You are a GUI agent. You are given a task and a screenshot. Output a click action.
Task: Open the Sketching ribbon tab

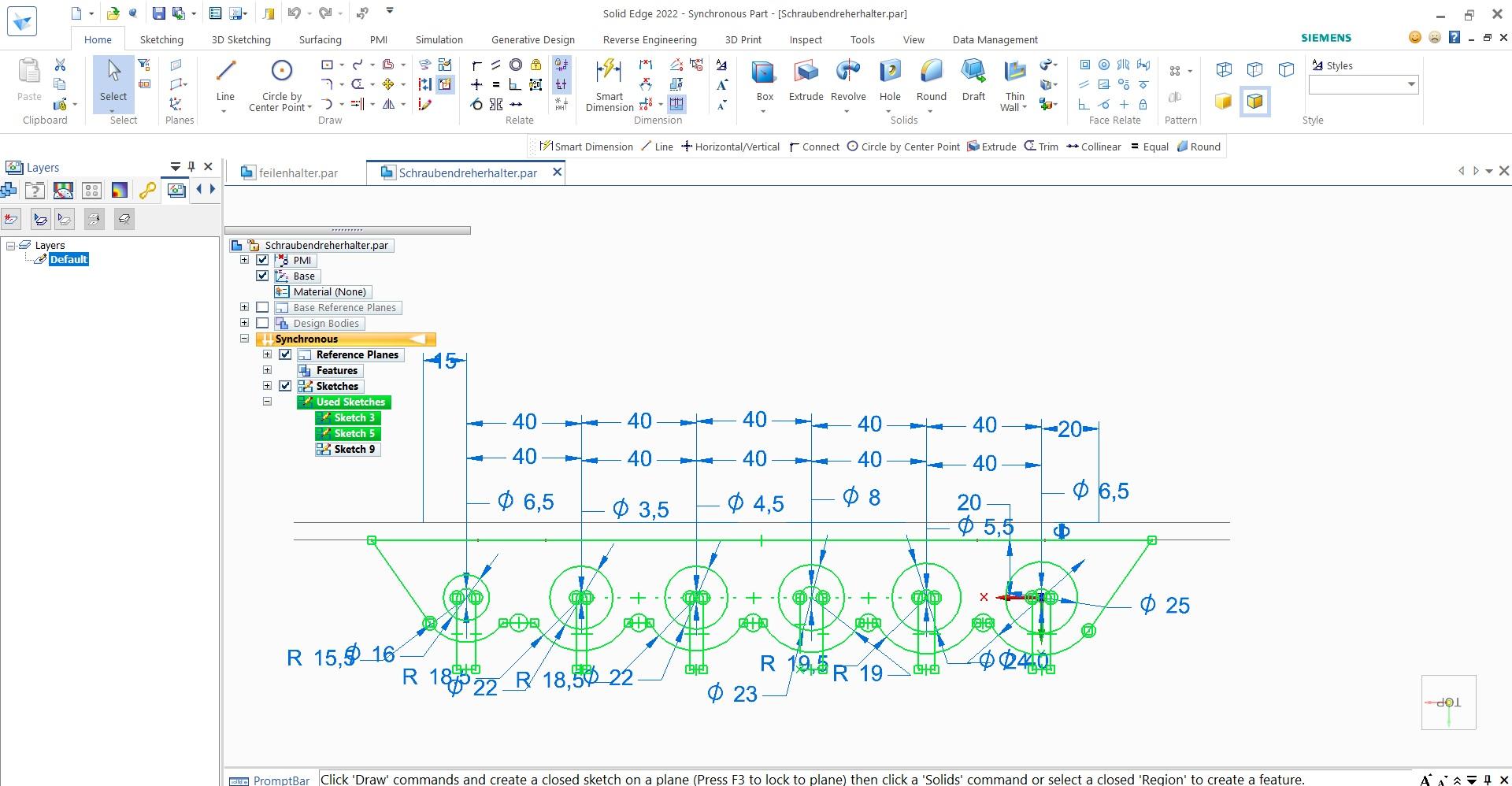click(x=161, y=39)
